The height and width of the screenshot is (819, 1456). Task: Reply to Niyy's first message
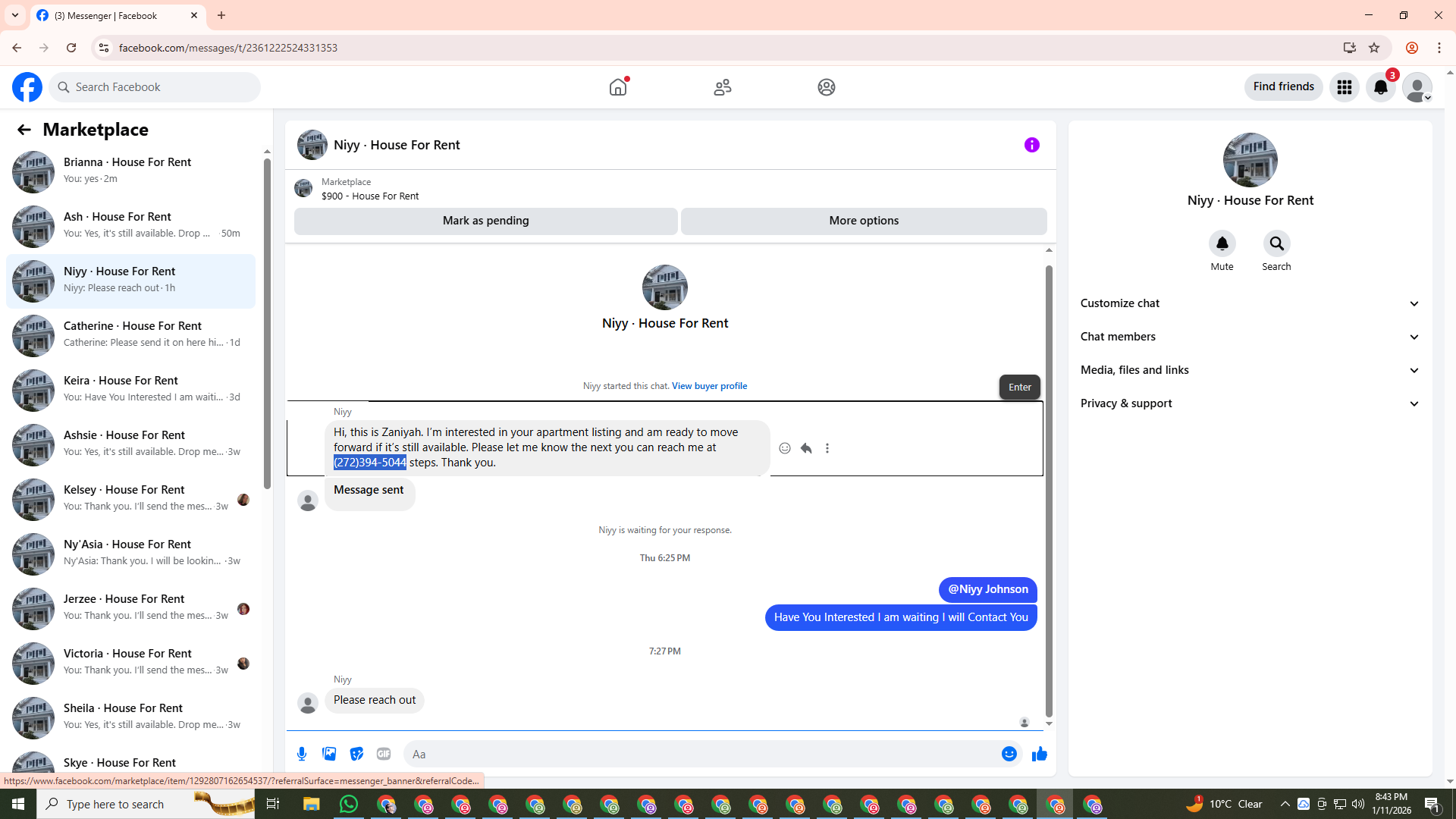(x=806, y=448)
